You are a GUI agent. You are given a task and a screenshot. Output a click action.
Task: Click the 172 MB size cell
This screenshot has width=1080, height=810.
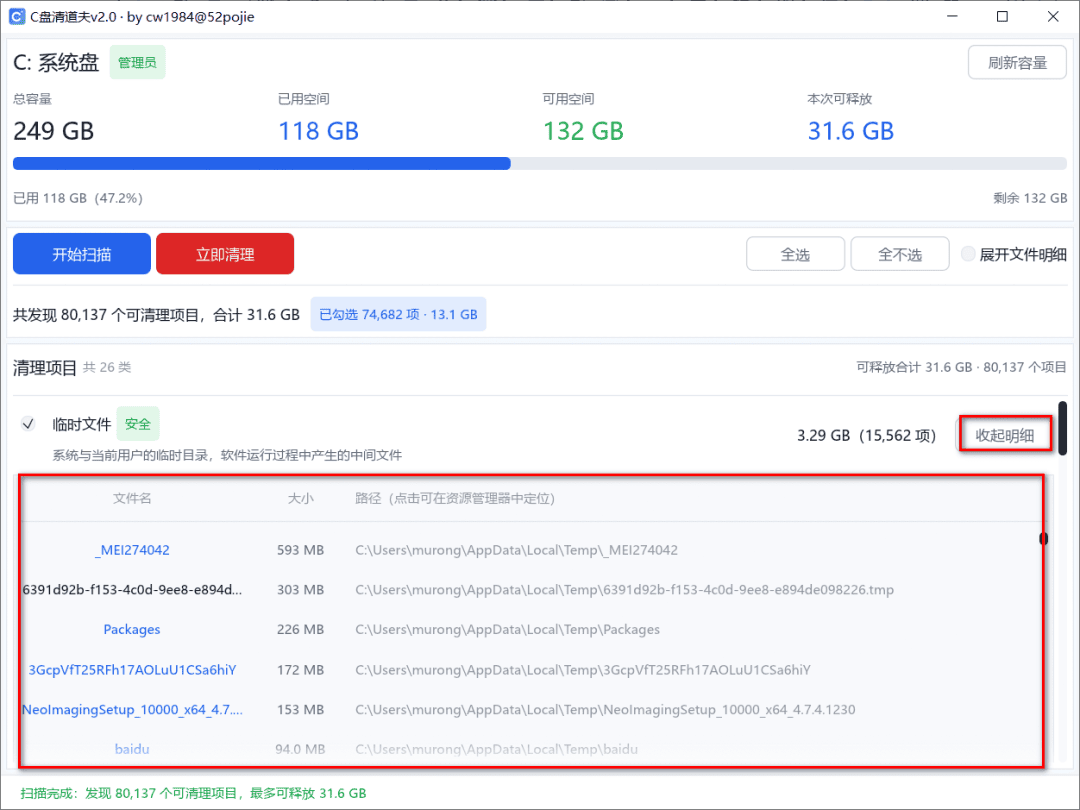(300, 669)
